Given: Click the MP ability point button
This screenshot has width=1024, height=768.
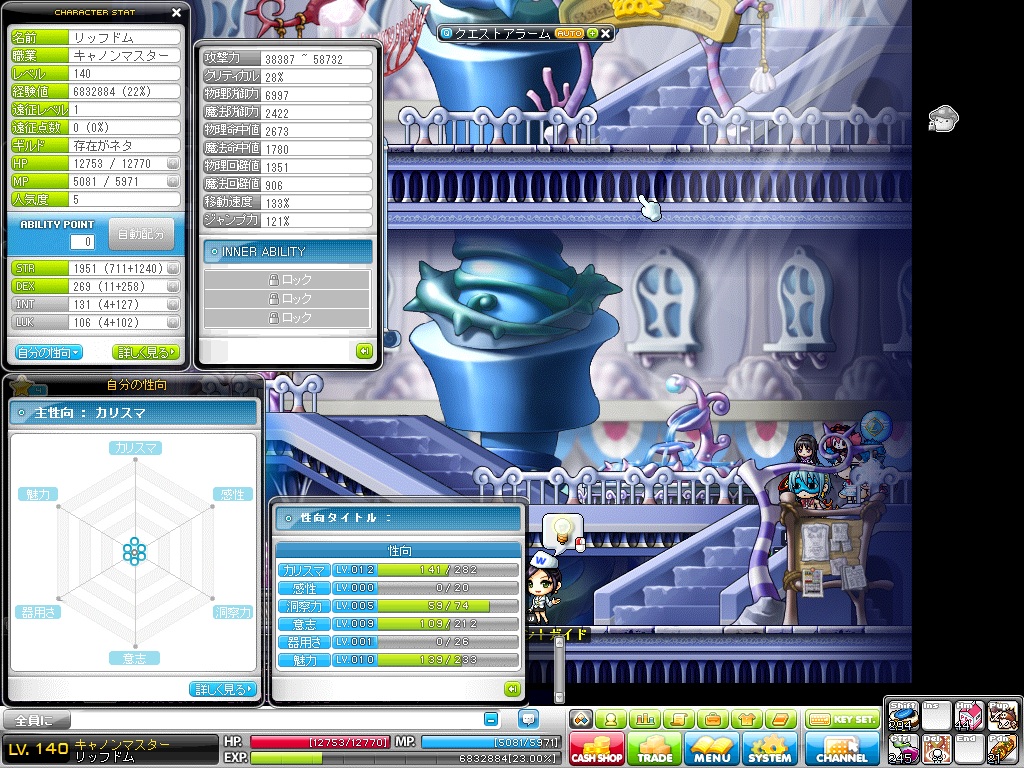Looking at the screenshot, I should [x=173, y=181].
